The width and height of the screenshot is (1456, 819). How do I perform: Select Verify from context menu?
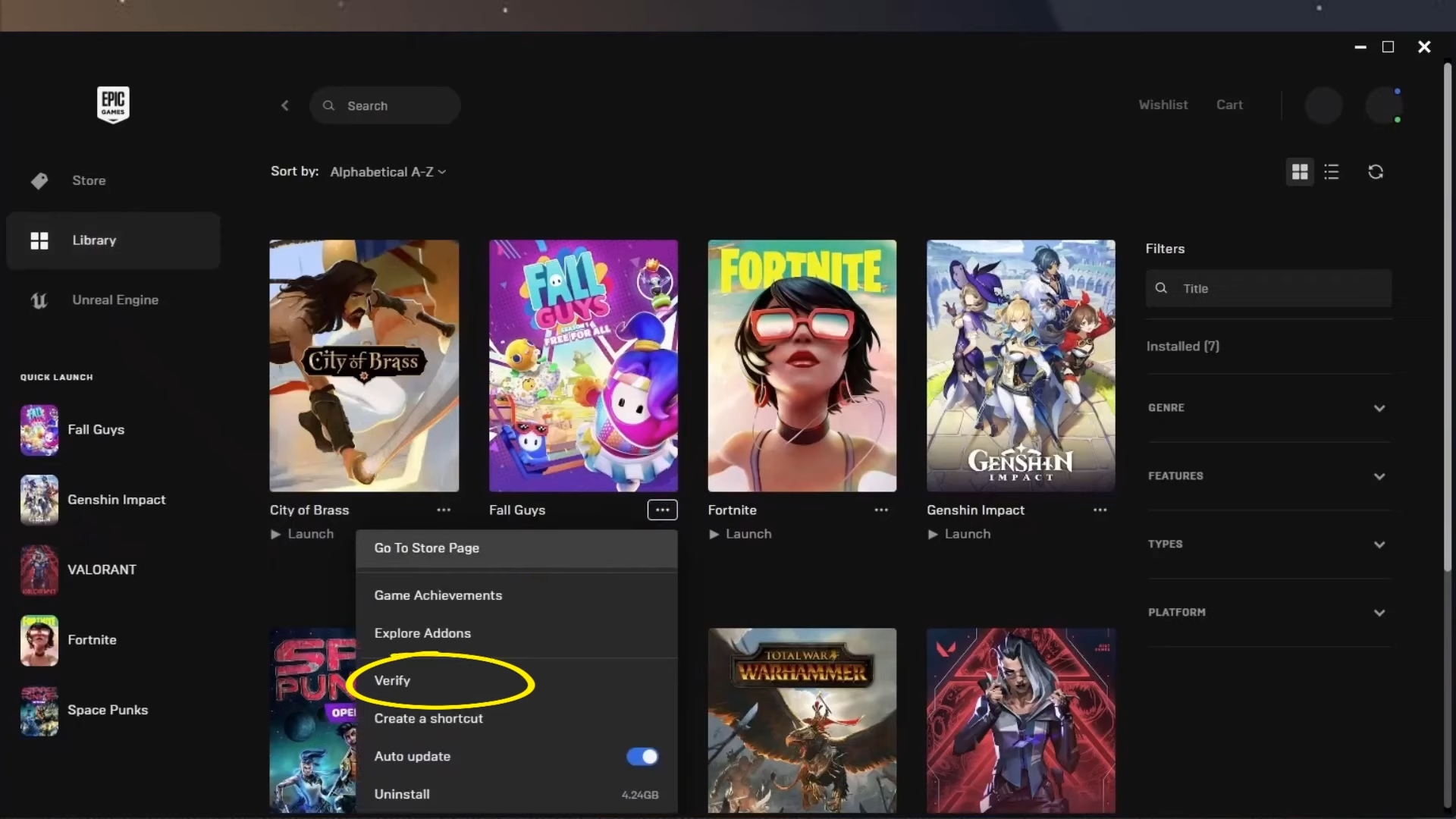click(x=392, y=680)
